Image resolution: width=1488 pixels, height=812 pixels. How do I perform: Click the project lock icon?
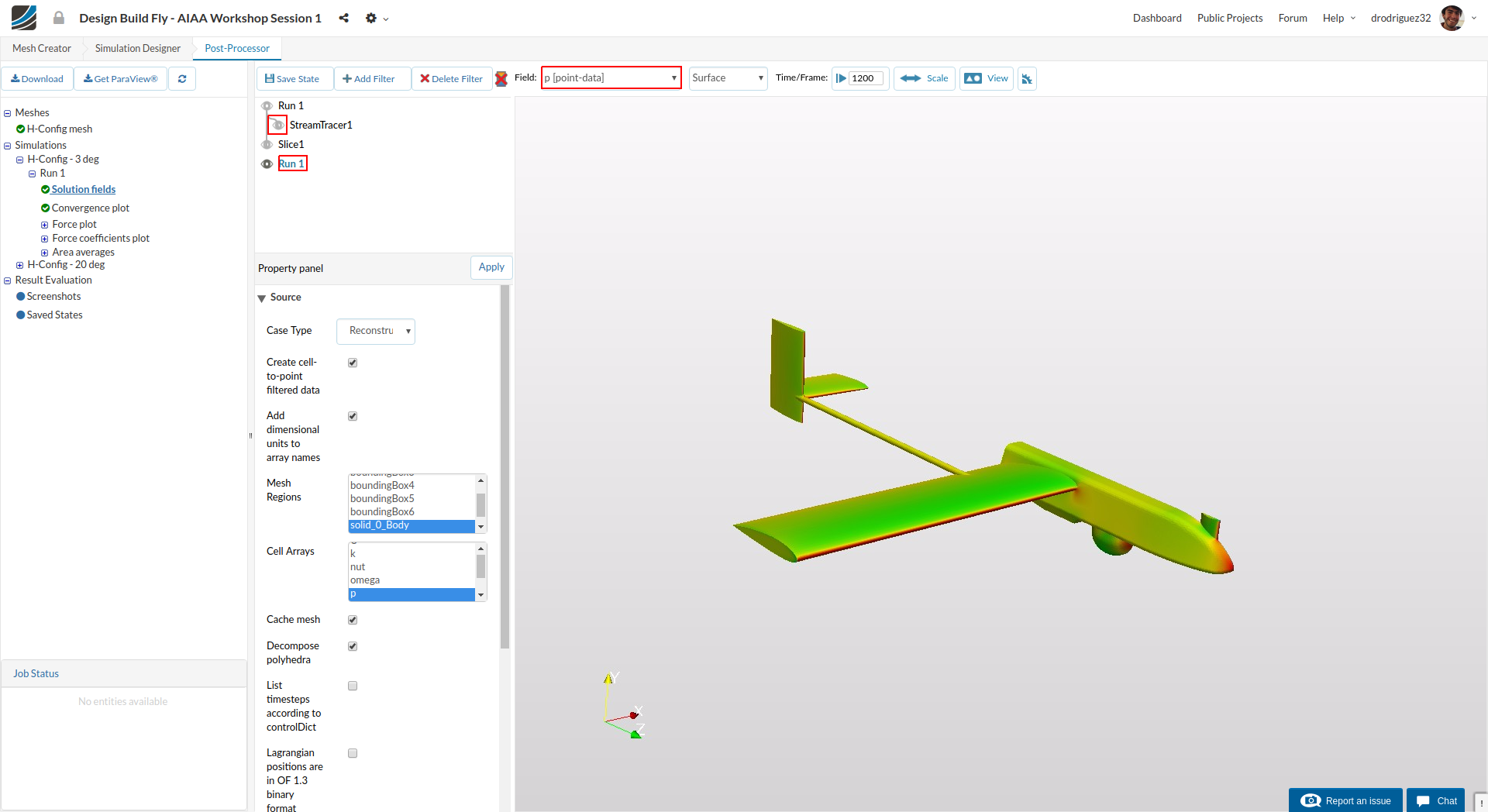[x=59, y=18]
